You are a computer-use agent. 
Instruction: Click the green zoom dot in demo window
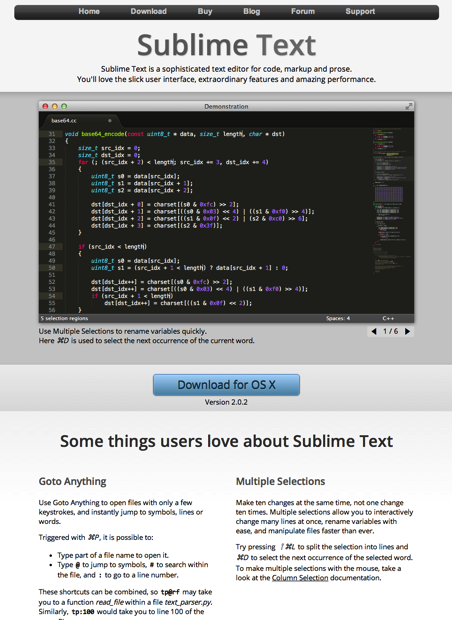(x=64, y=106)
